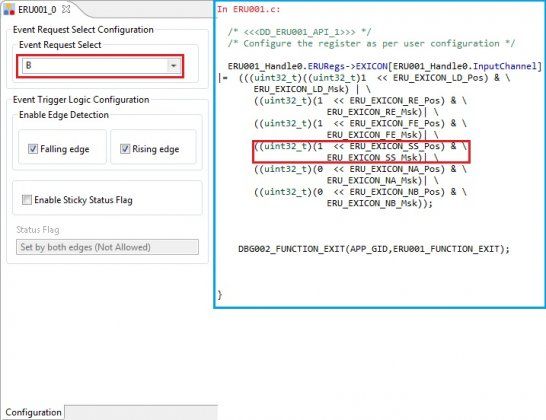This screenshot has width=546, height=420.
Task: Click the 'Enable Edge Detection' label
Action: coord(64,115)
